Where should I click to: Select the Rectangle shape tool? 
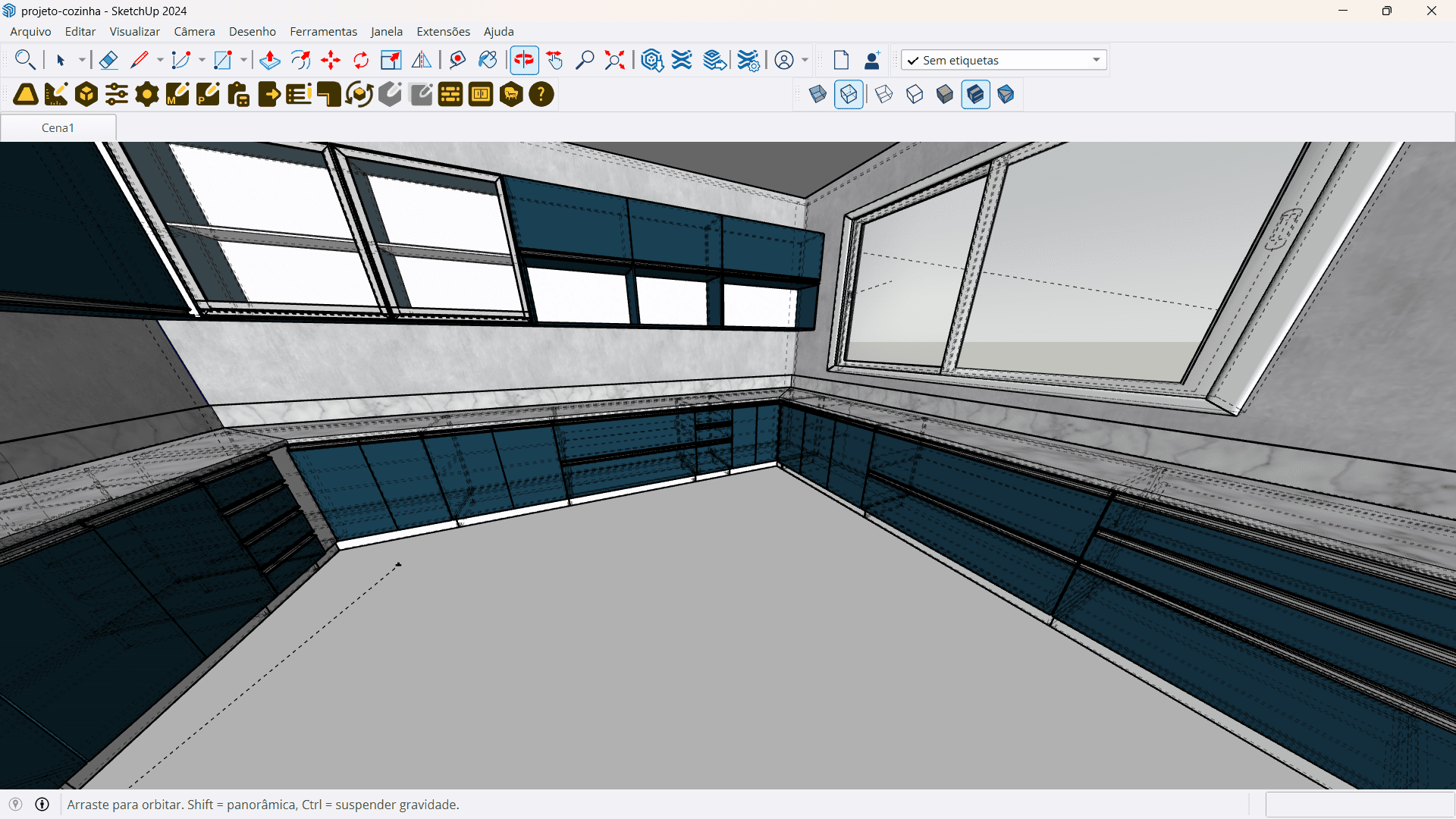222,60
